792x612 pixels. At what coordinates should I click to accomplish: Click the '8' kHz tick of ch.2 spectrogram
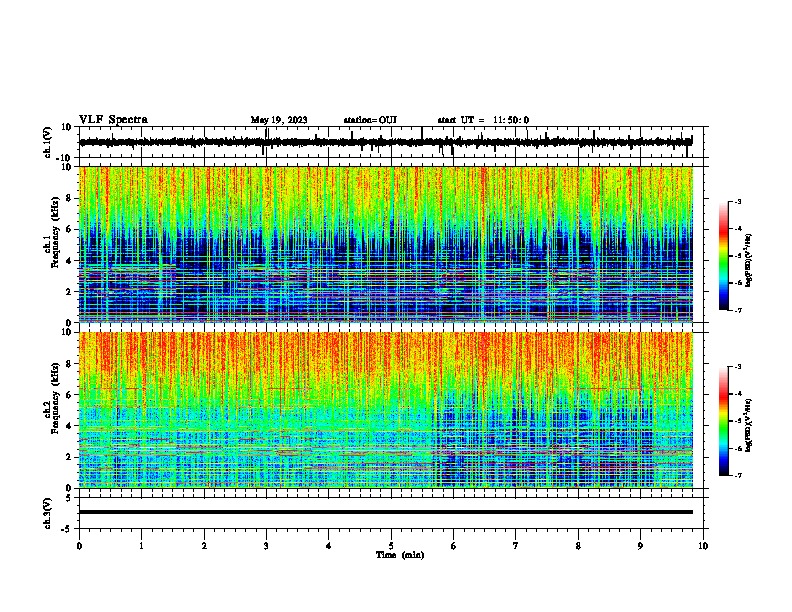[70, 364]
